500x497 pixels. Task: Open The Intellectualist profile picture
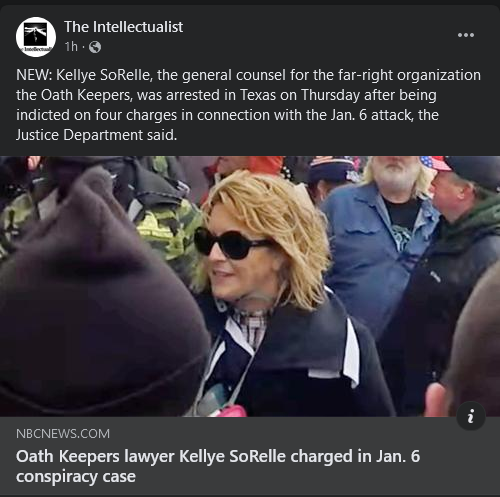point(36,37)
